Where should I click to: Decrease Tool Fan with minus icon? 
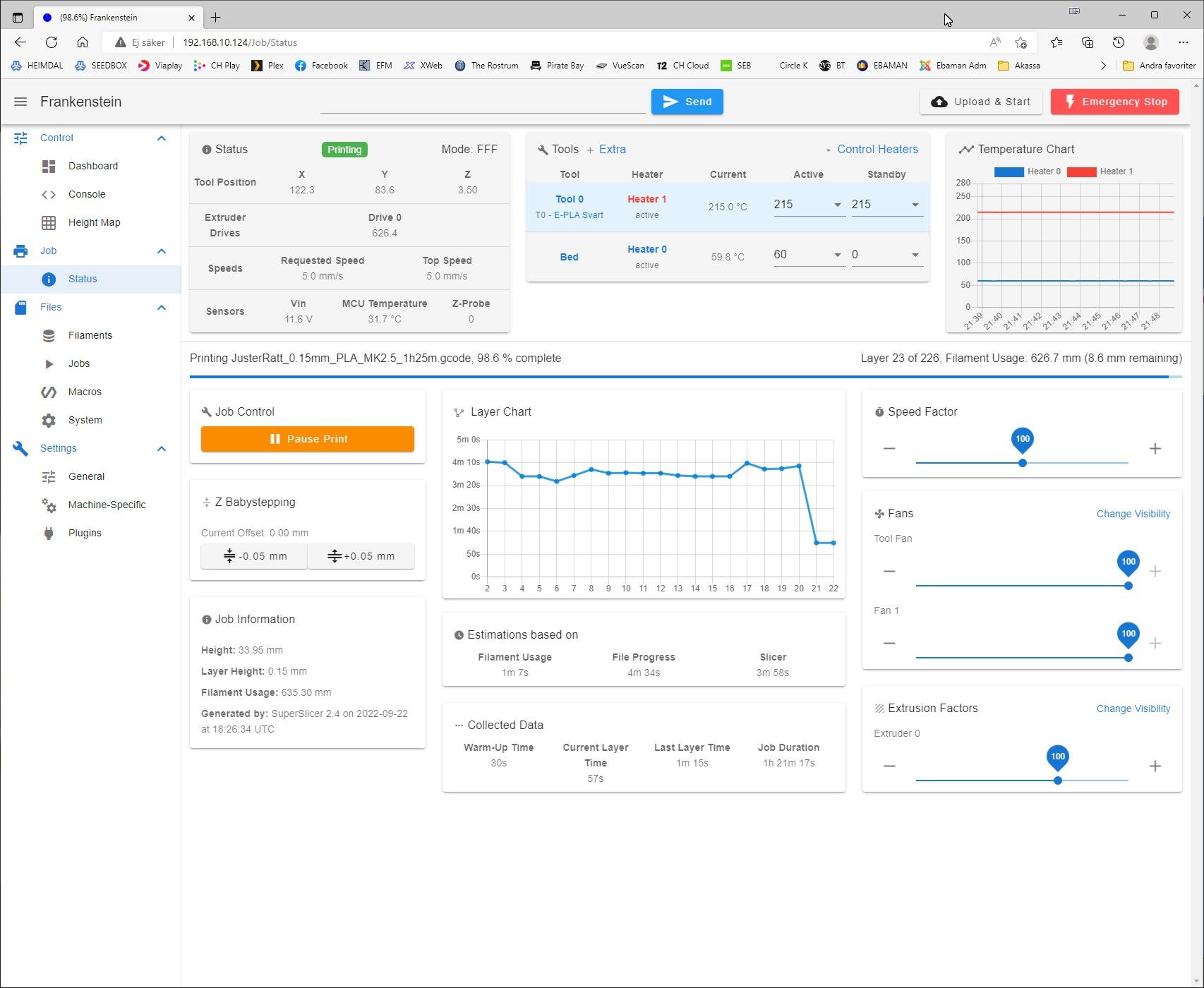pos(889,571)
